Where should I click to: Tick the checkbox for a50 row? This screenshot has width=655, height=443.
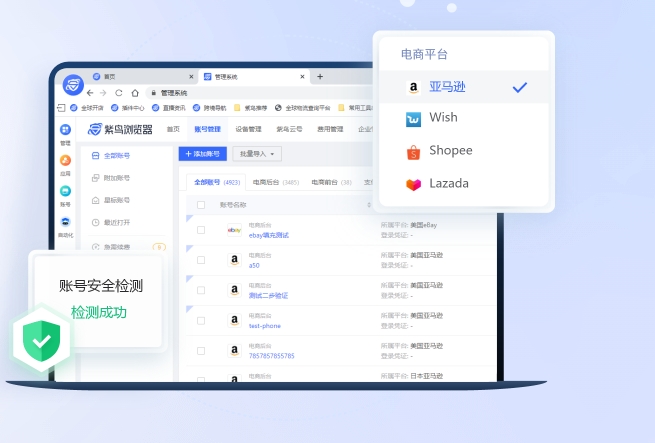pyautogui.click(x=201, y=260)
